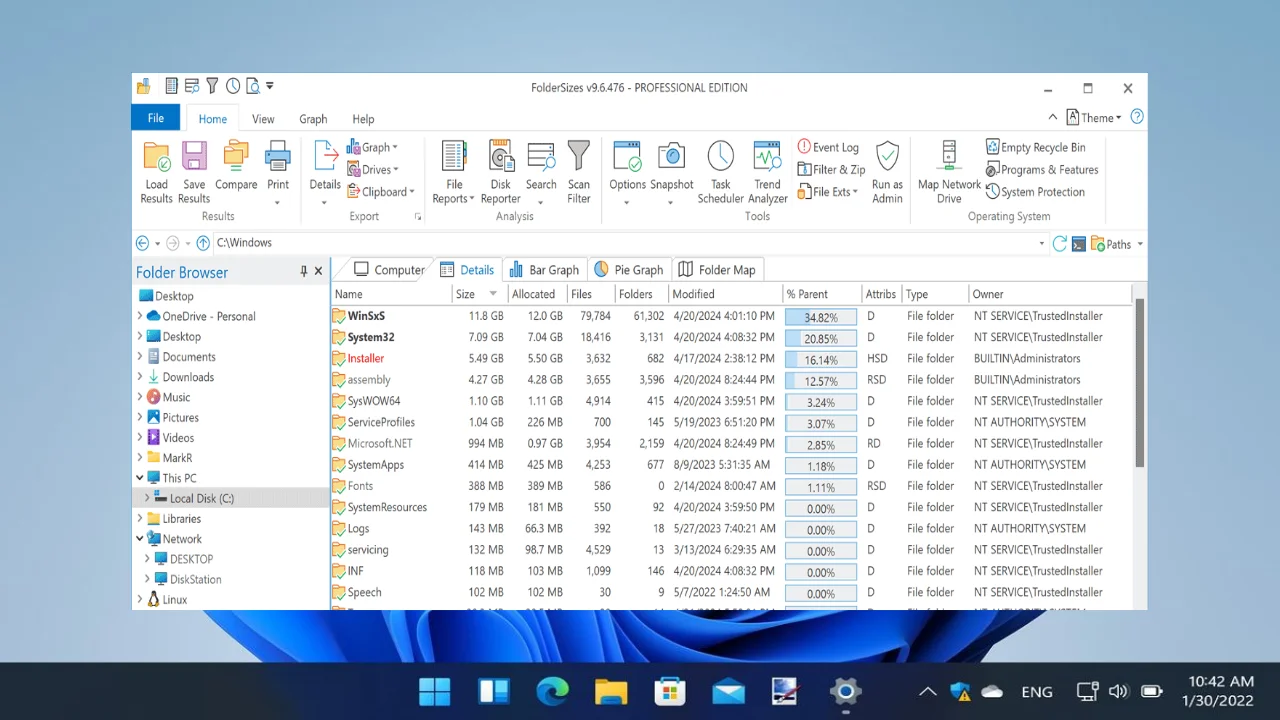The width and height of the screenshot is (1280, 720).
Task: Click the Installer 16.14% parent bar
Action: click(x=821, y=359)
